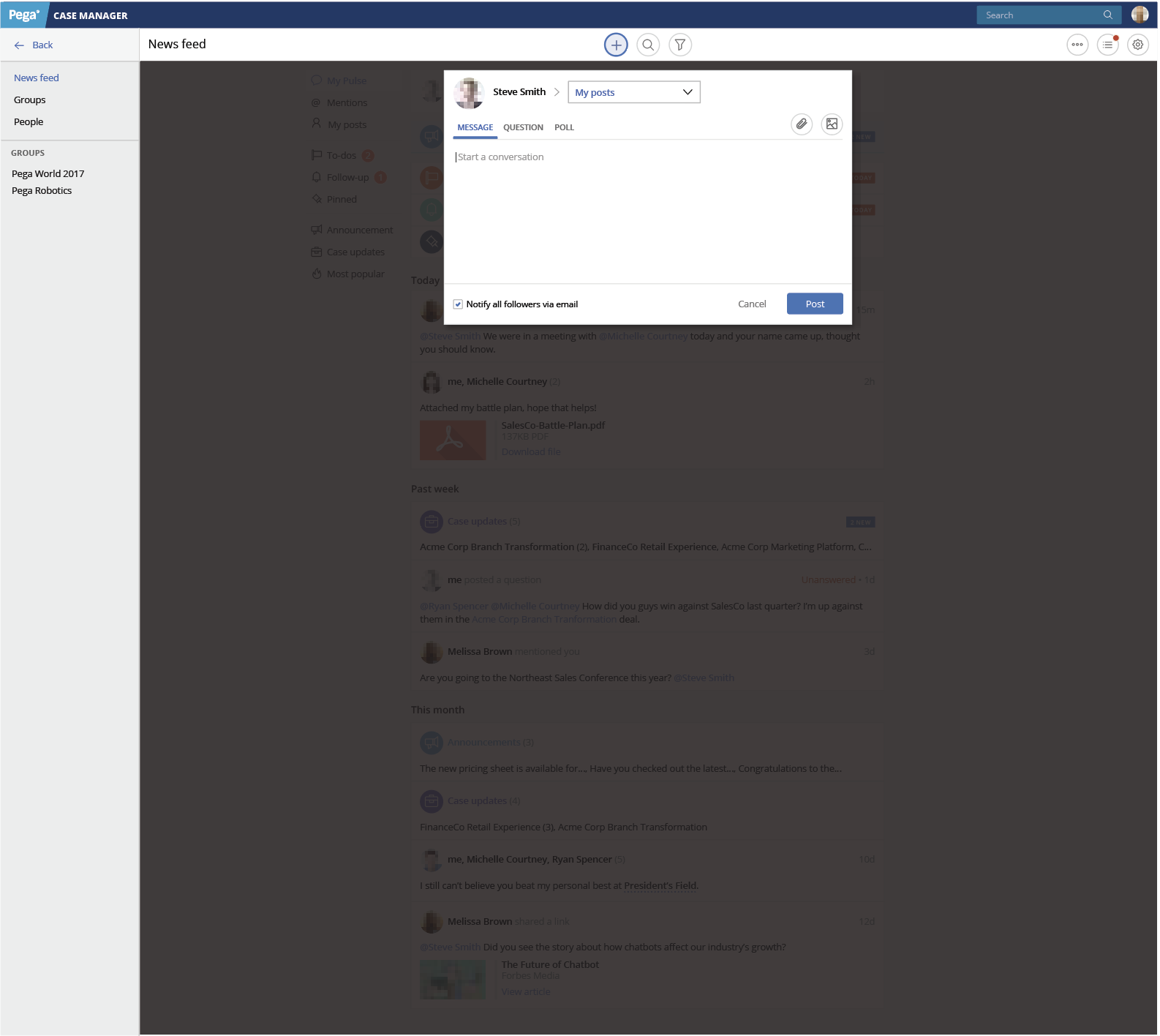Click the Case updates (5) heading
The width and height of the screenshot is (1160, 1036).
tap(483, 522)
